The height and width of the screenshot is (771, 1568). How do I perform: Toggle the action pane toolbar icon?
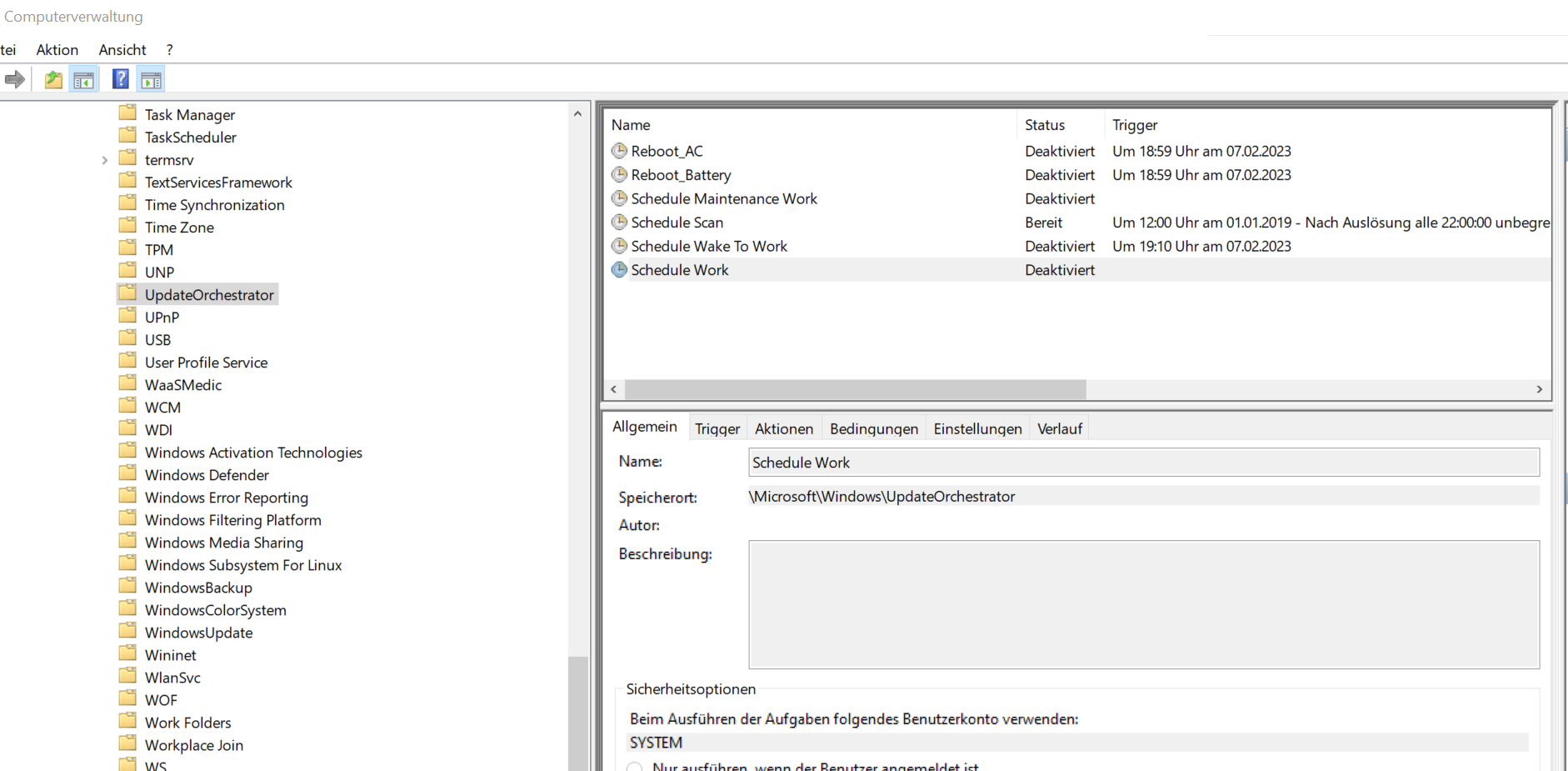[151, 80]
